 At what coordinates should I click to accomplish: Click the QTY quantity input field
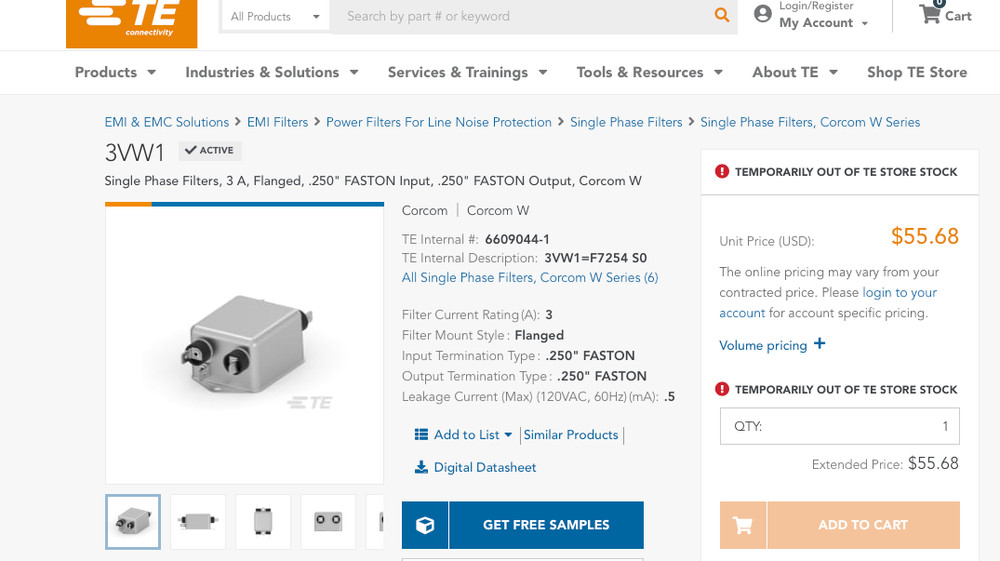click(x=839, y=426)
